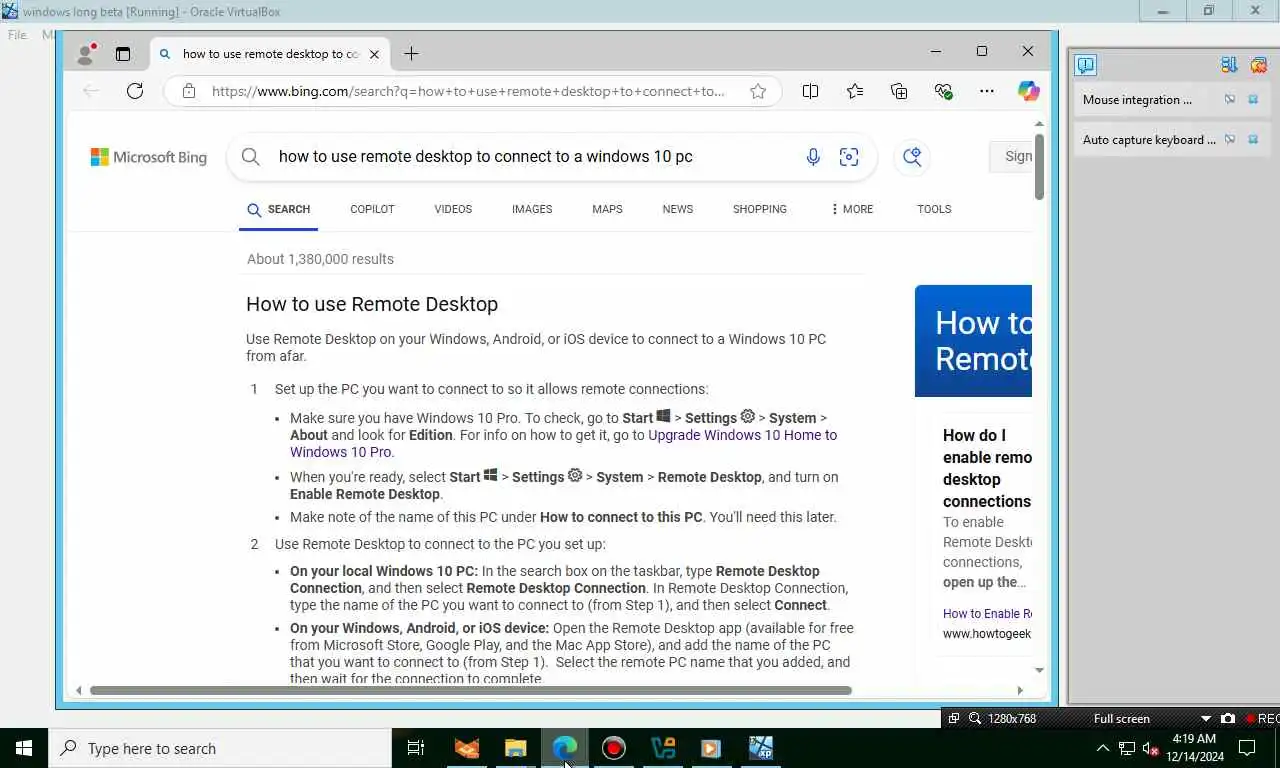This screenshot has height=768, width=1280.
Task: Show hidden system tray icons
Action: coord(1103,748)
